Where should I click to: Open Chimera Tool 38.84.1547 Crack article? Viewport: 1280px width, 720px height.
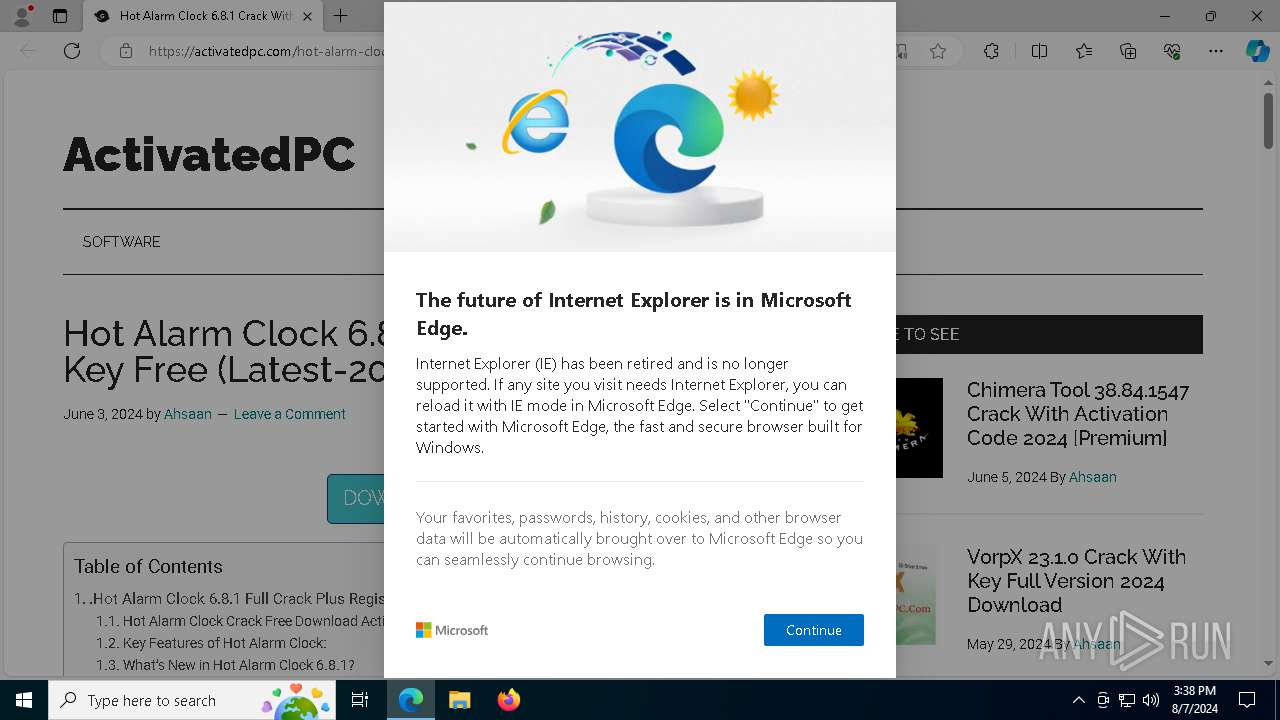(1078, 414)
